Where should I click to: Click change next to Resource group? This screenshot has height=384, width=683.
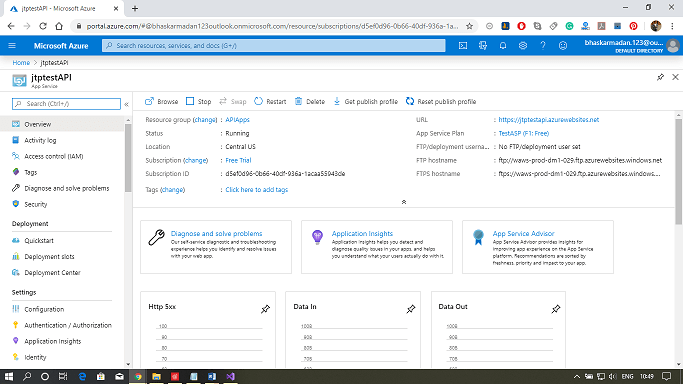pyautogui.click(x=205, y=120)
